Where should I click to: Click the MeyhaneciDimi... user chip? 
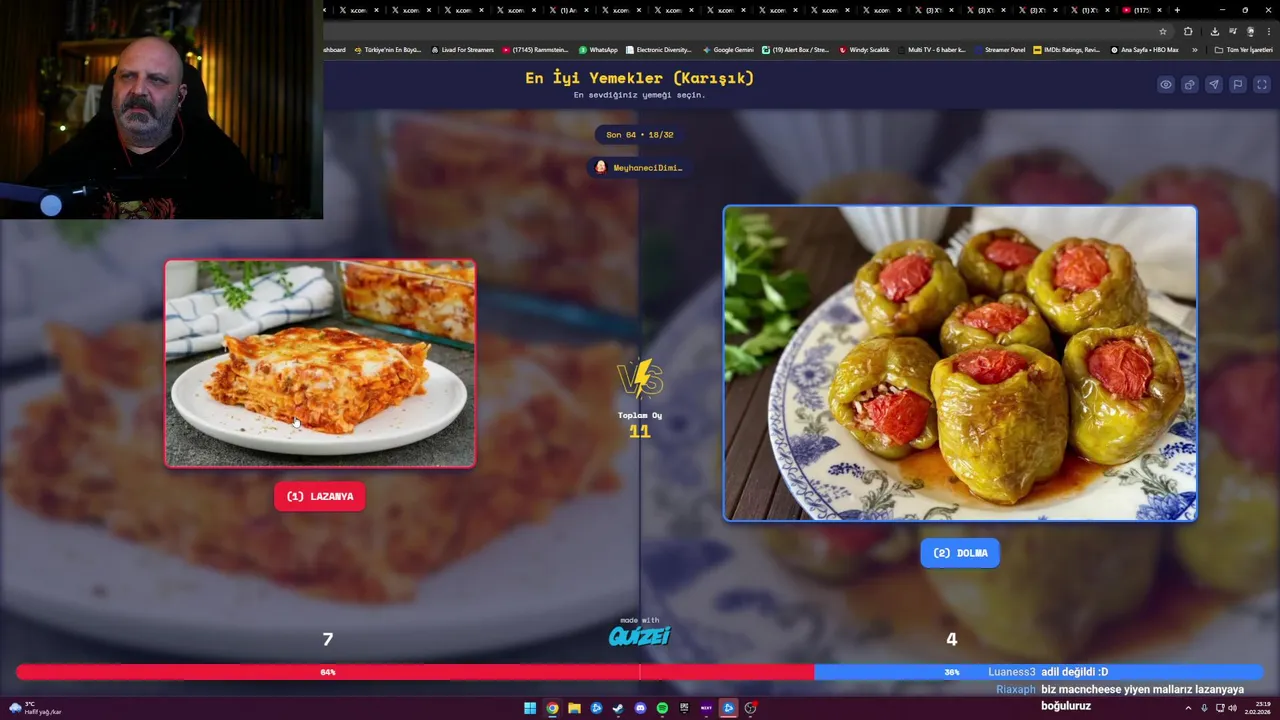tap(640, 167)
